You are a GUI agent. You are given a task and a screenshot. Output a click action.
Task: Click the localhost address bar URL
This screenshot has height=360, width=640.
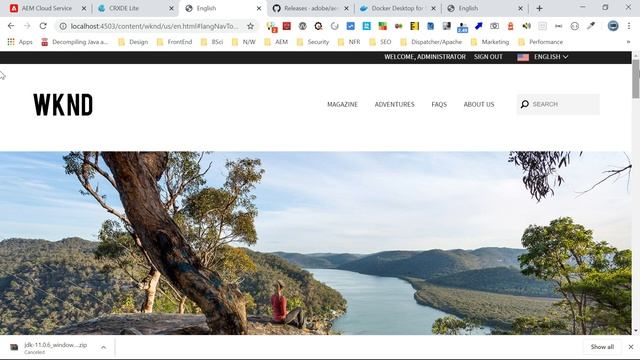click(154, 26)
